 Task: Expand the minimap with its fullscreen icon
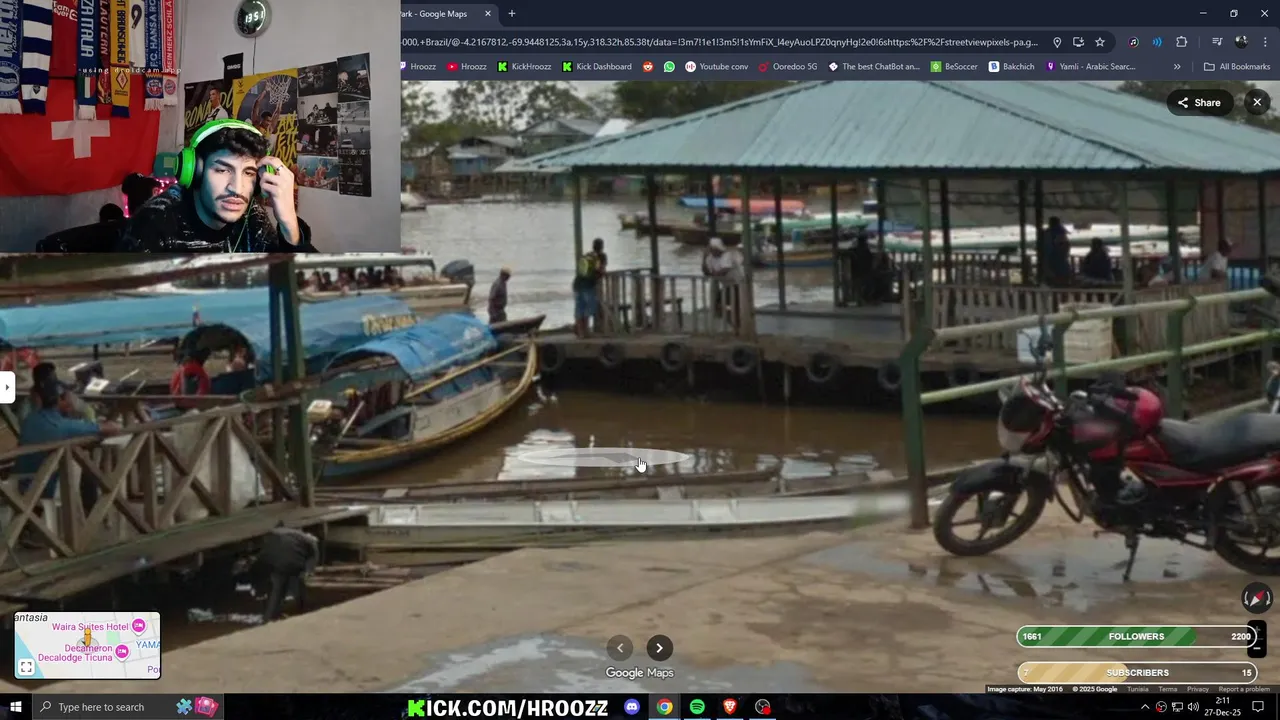tap(26, 667)
